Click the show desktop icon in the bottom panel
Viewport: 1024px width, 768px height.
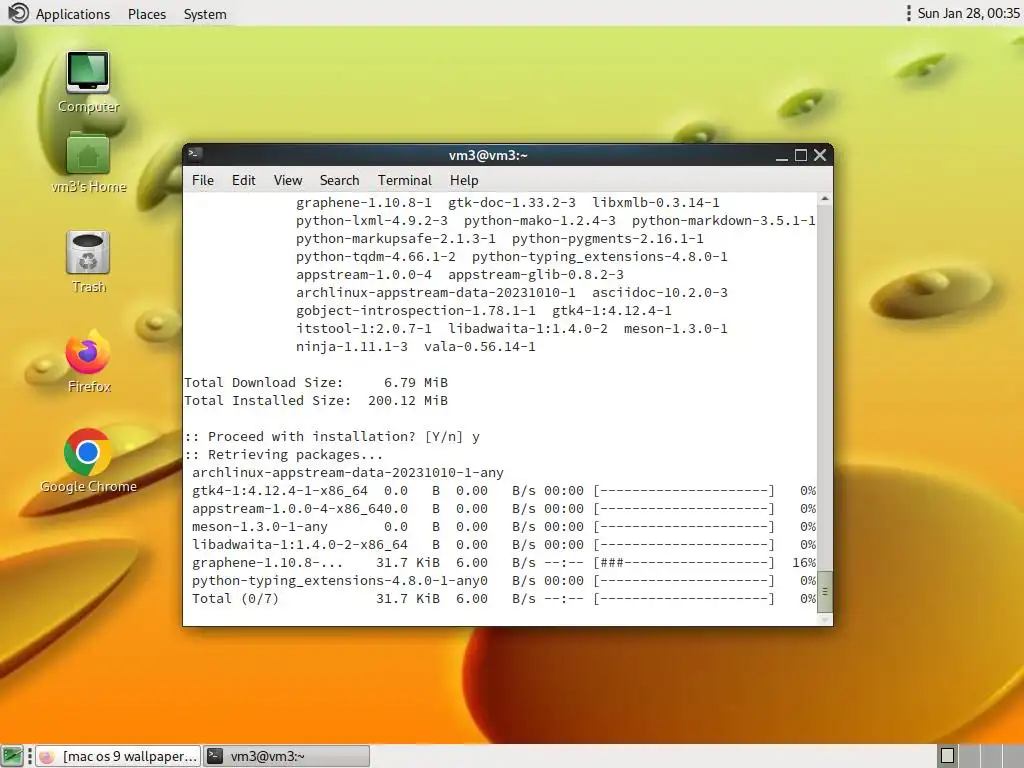(x=12, y=756)
